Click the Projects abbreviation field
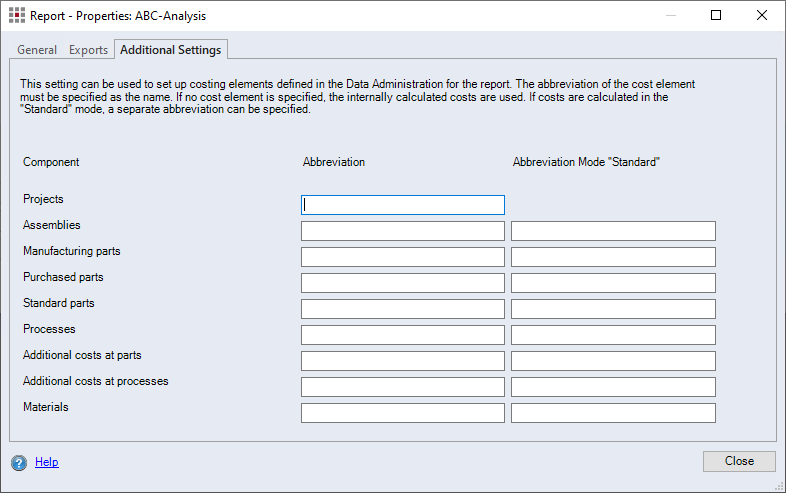The image size is (786, 493). pyautogui.click(x=402, y=205)
